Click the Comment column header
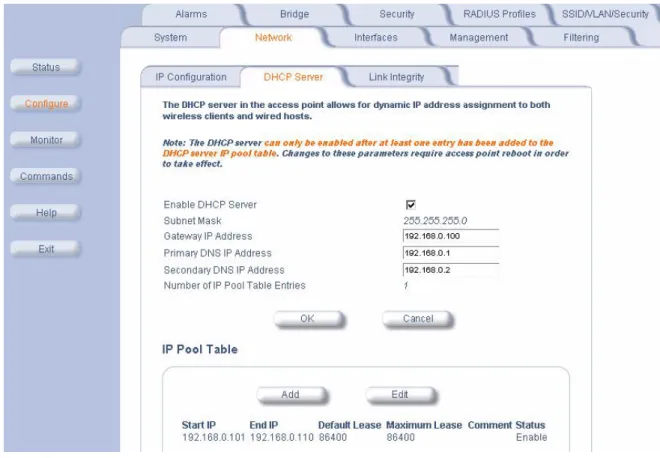Viewport: 660px width, 458px height. (x=490, y=425)
